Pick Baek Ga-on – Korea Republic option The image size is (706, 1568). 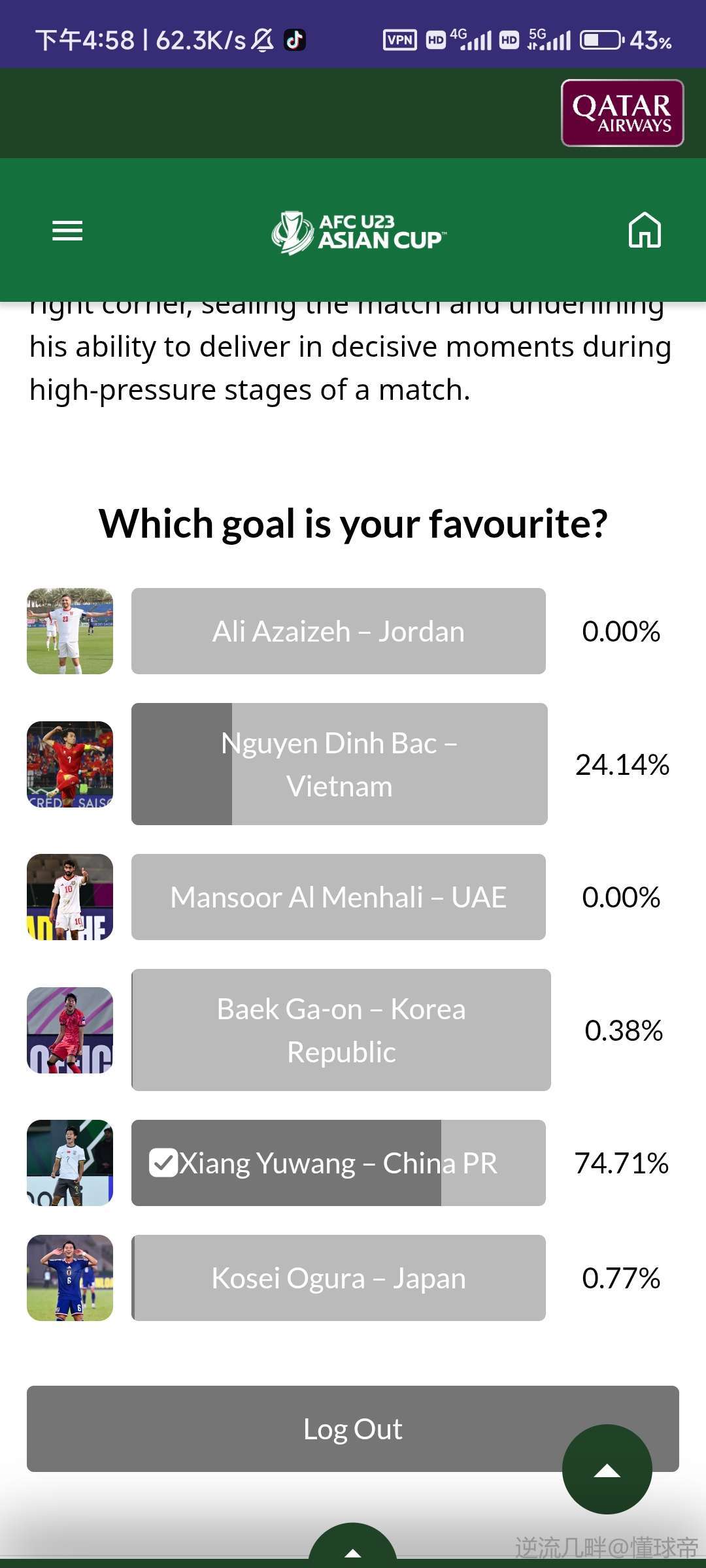(x=341, y=1030)
